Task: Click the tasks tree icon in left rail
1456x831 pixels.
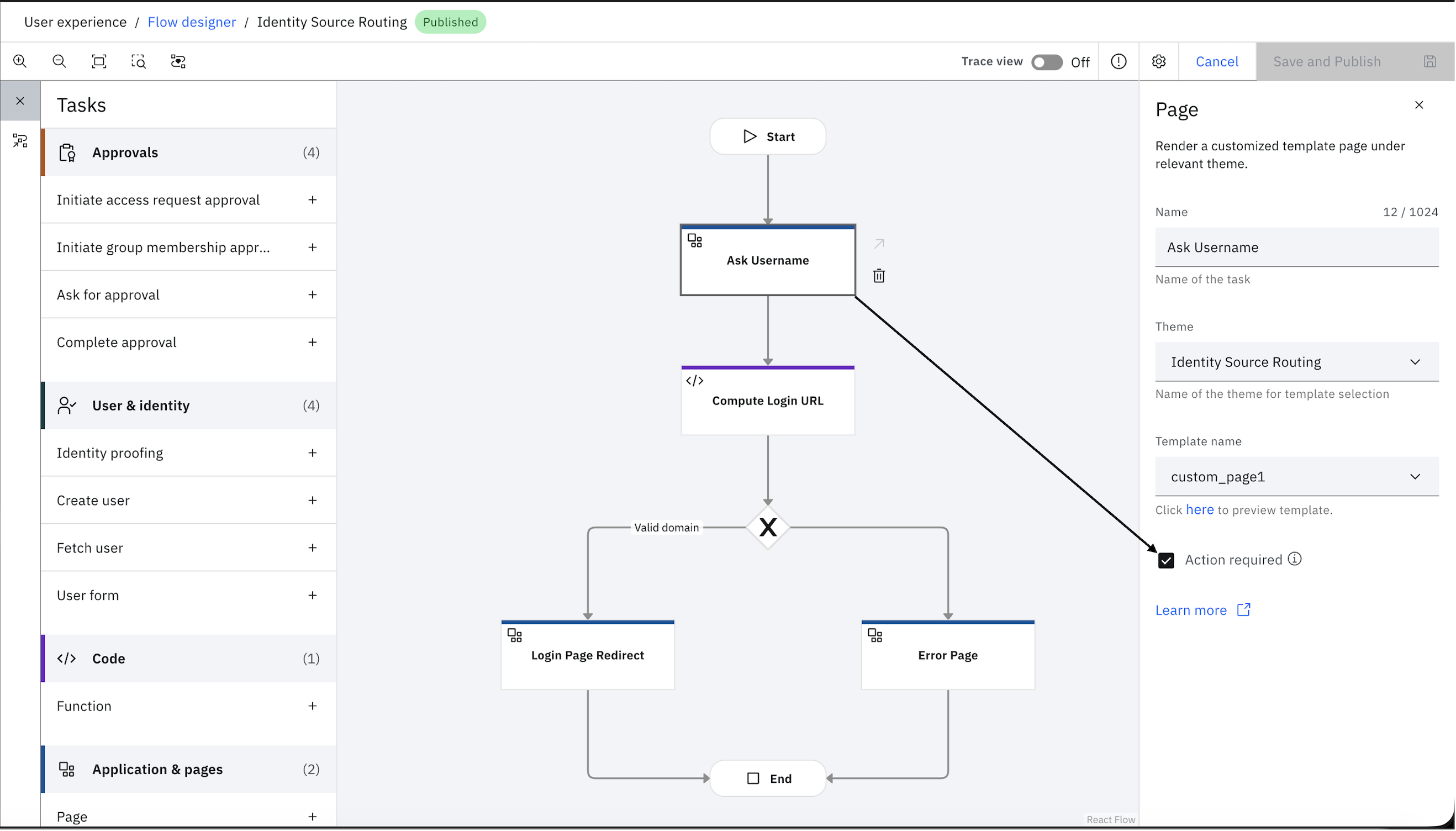Action: point(20,140)
